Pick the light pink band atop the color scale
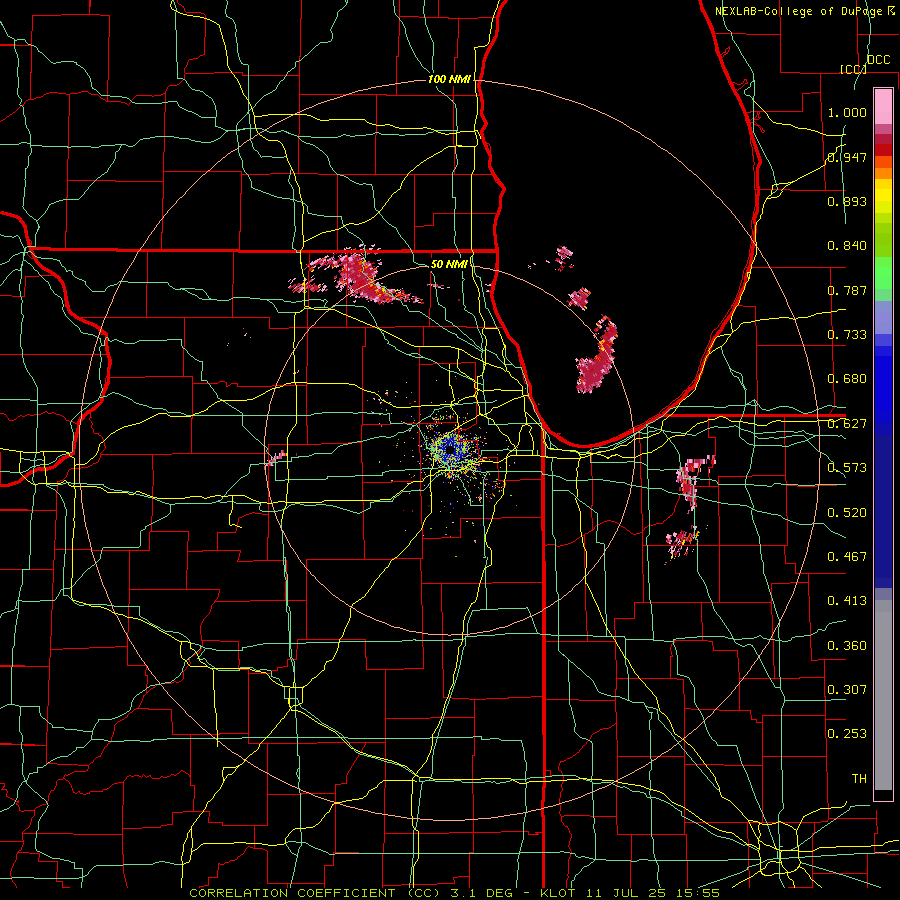 point(883,106)
